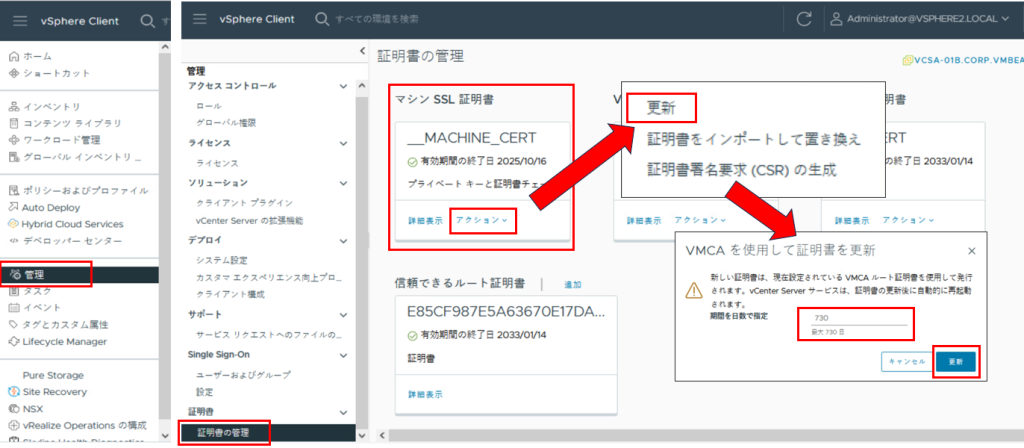The image size is (1024, 448).
Task: Open vCenter Server の拡張機能
Action: 249,220
